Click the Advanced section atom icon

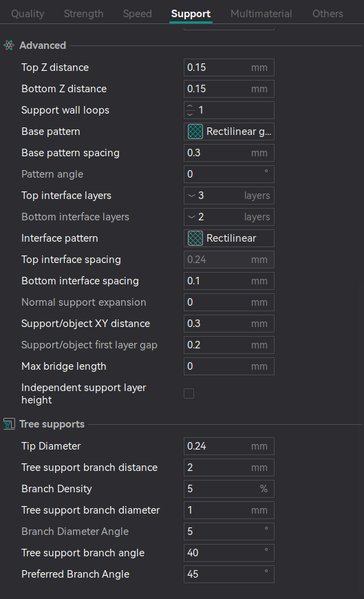(x=9, y=45)
